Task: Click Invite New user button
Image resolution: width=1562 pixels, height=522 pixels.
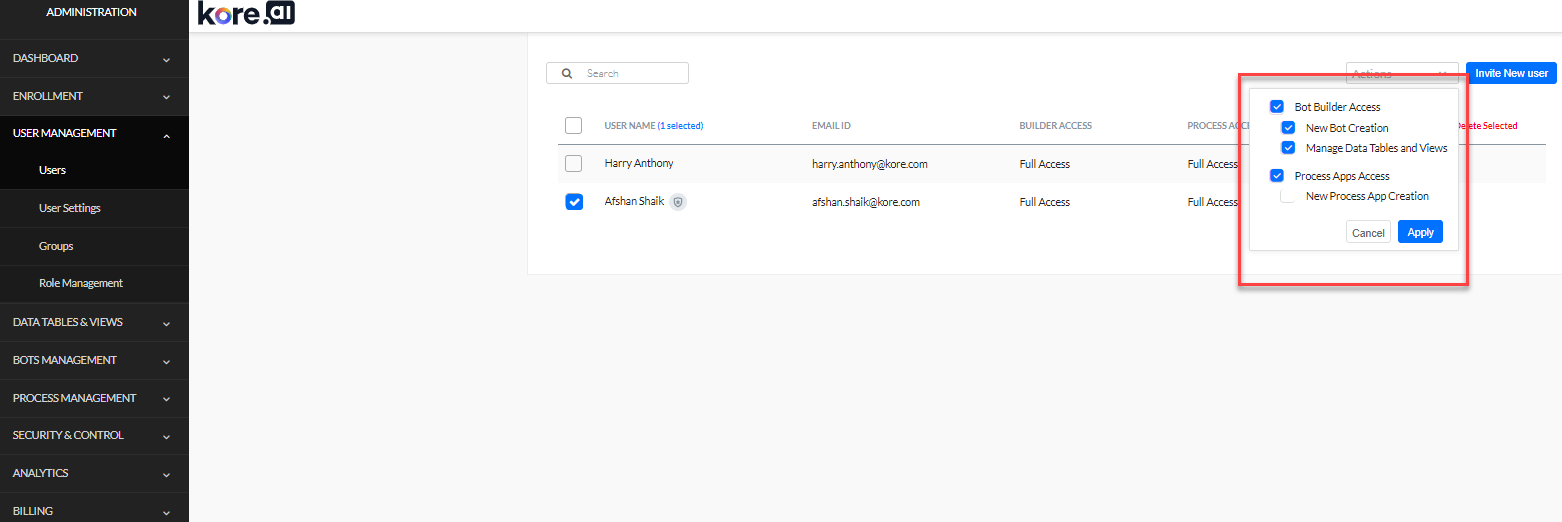Action: click(1511, 73)
